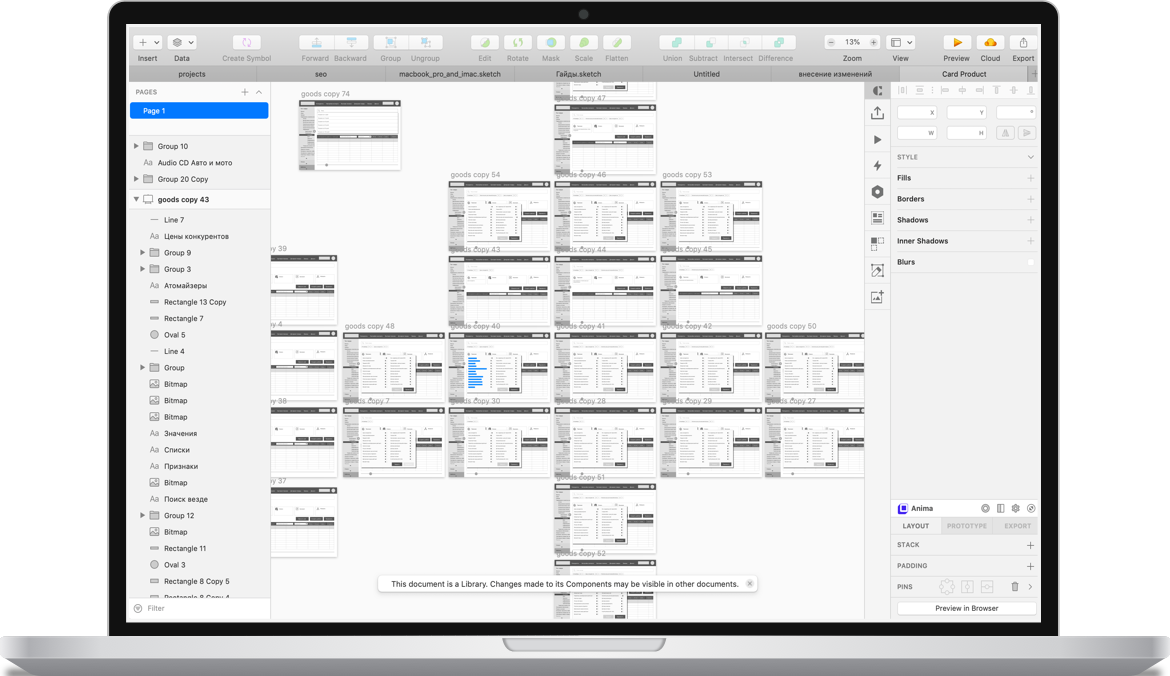1170x676 pixels.
Task: Toggle flip horizontal button in inspector
Action: click(1006, 133)
